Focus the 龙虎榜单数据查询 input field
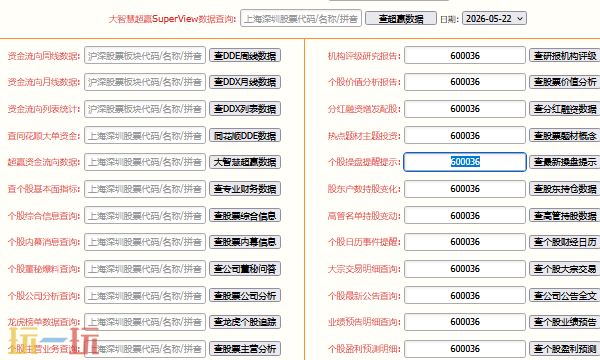 pos(145,322)
